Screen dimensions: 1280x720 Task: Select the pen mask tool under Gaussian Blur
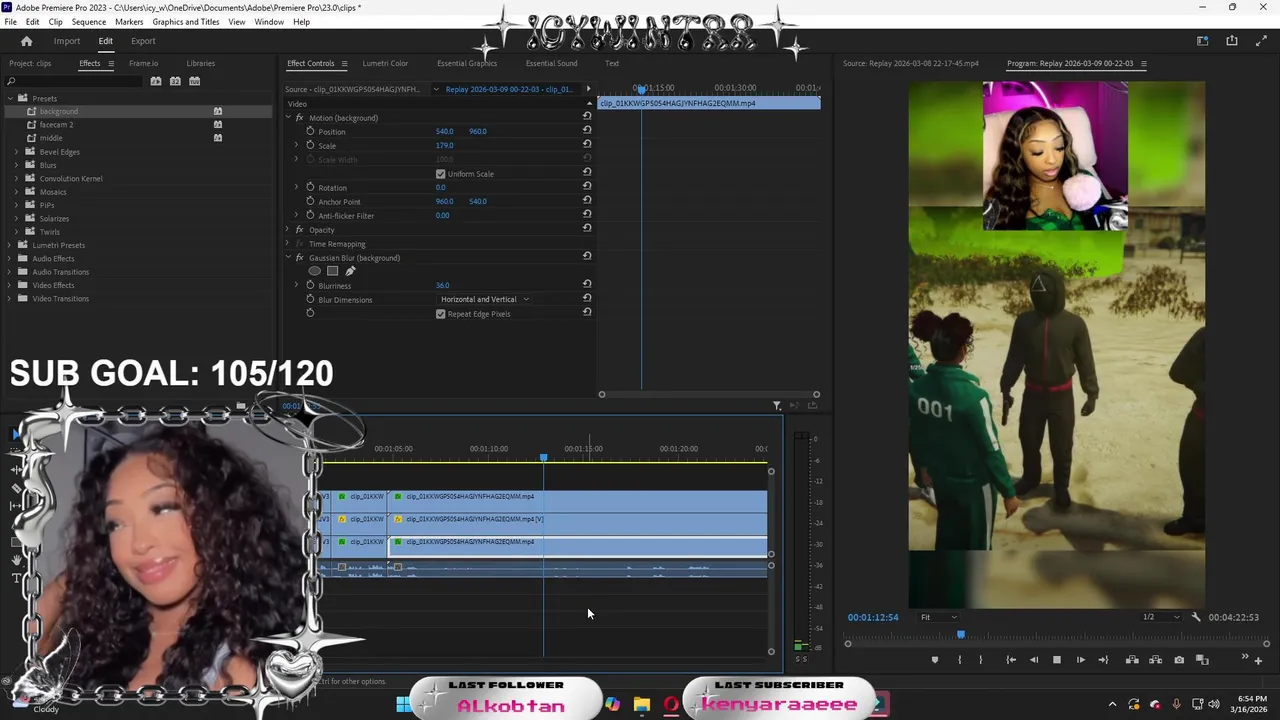(x=350, y=271)
